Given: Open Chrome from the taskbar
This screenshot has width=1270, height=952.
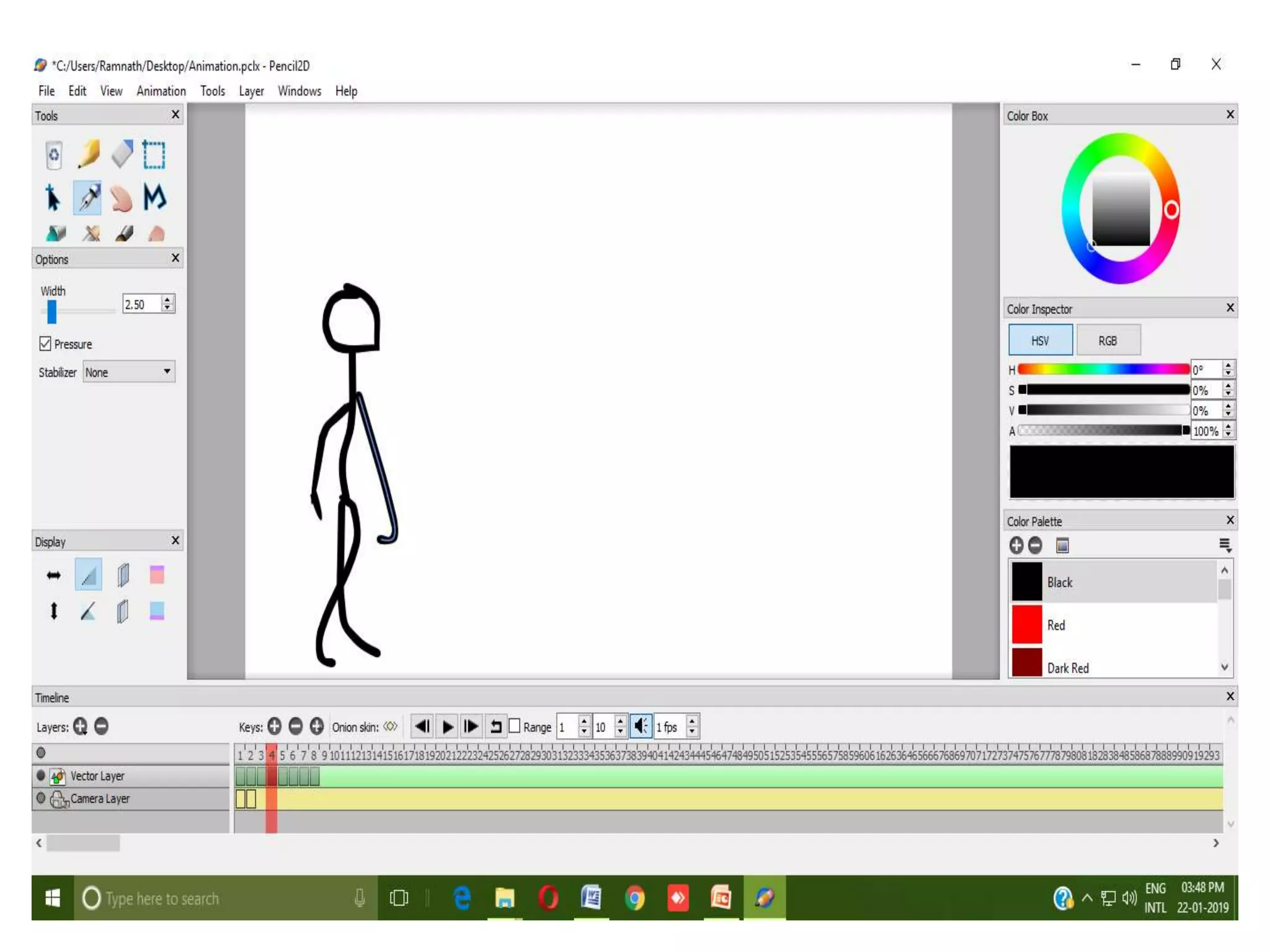Looking at the screenshot, I should (634, 897).
